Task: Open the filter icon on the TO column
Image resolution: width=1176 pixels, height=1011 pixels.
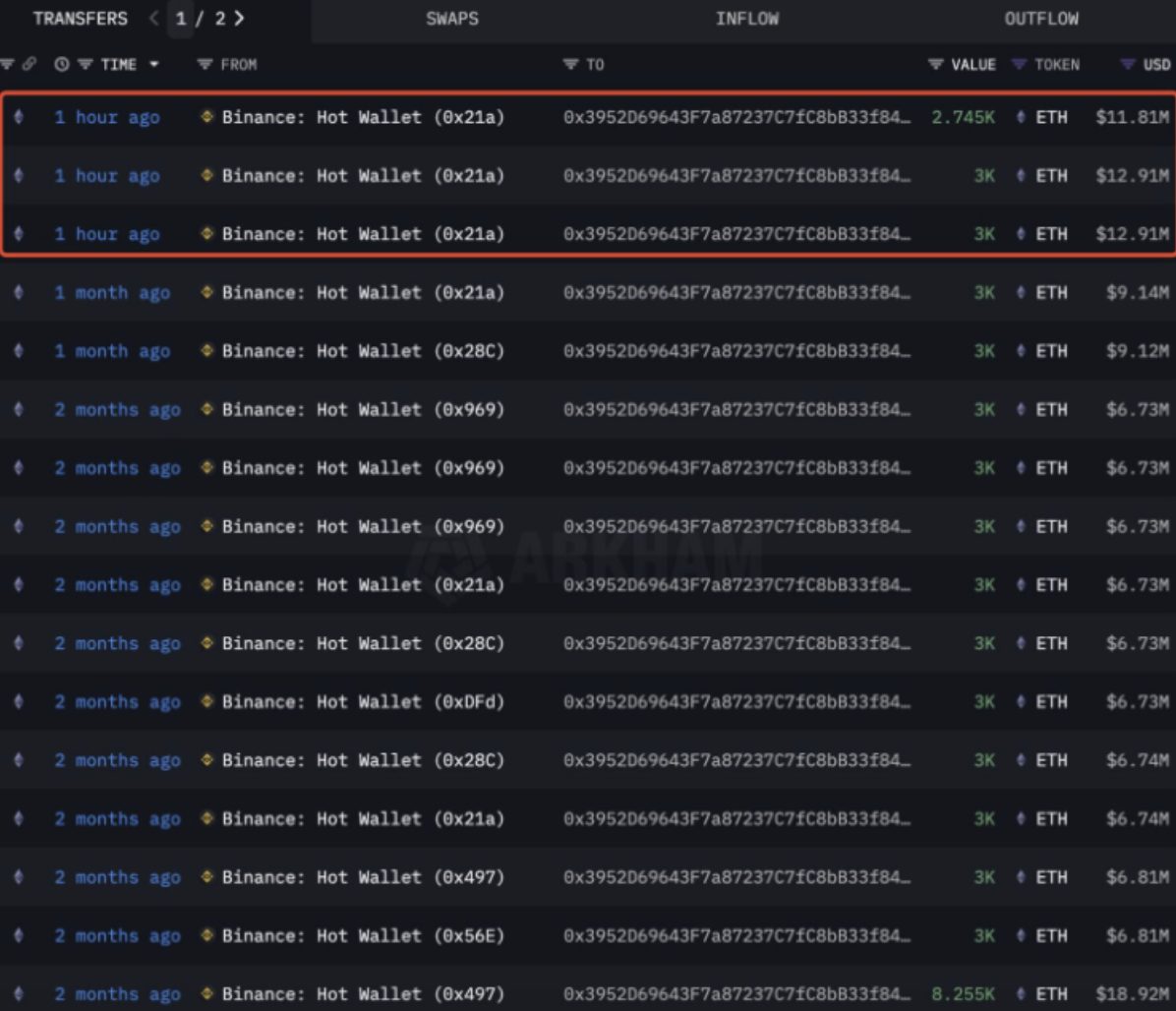Action: coord(571,65)
